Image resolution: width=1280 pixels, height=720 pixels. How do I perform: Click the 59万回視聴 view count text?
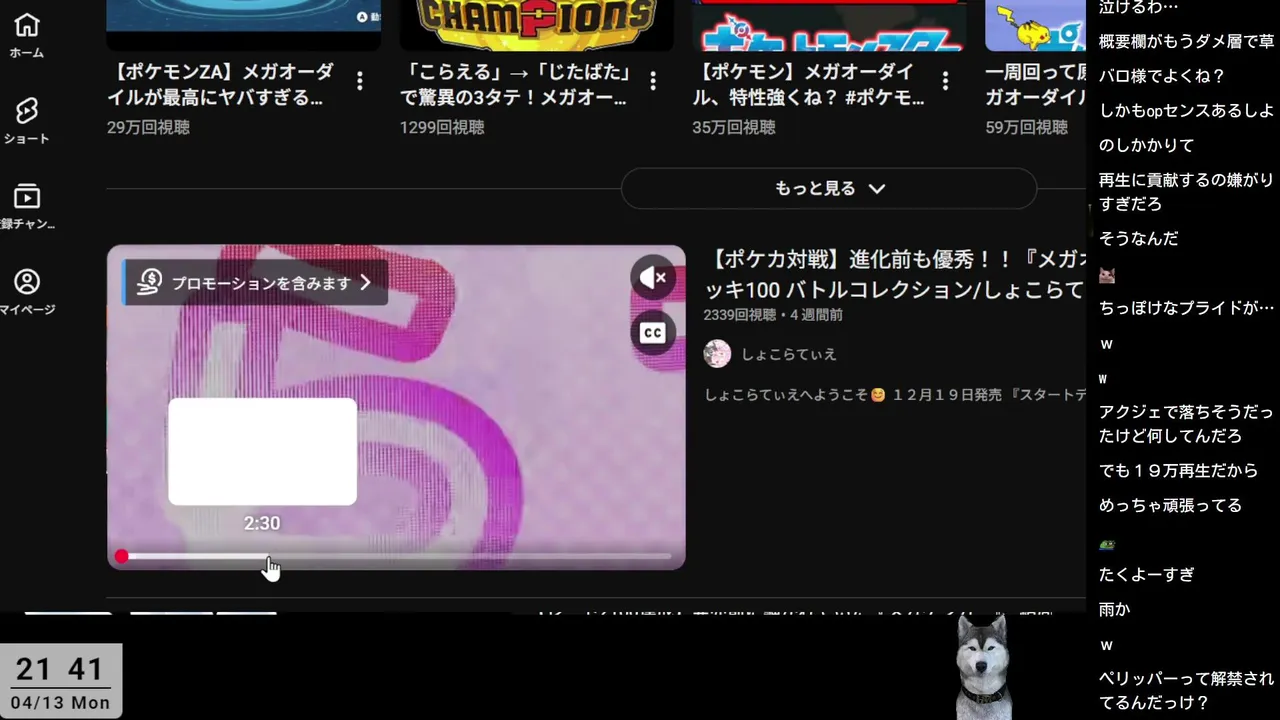1026,127
